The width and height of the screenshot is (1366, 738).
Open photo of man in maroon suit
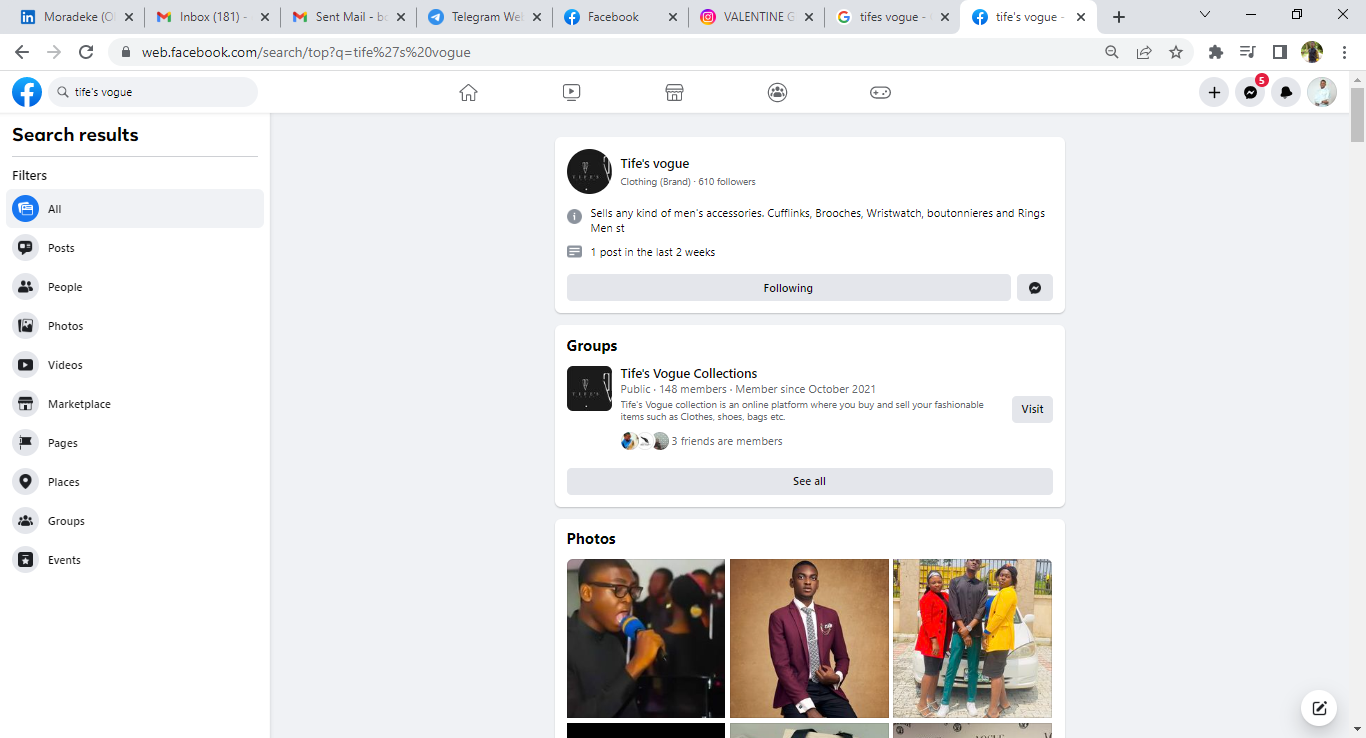click(809, 638)
